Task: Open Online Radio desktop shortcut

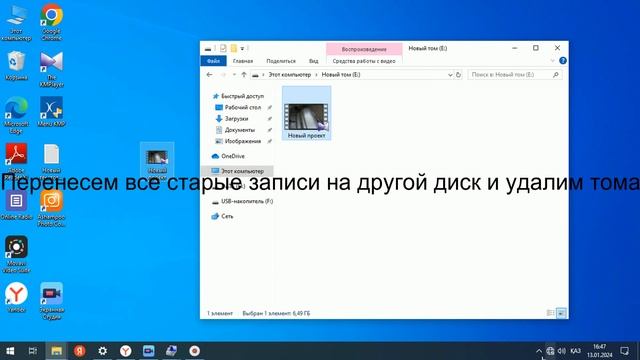Action: tap(16, 205)
